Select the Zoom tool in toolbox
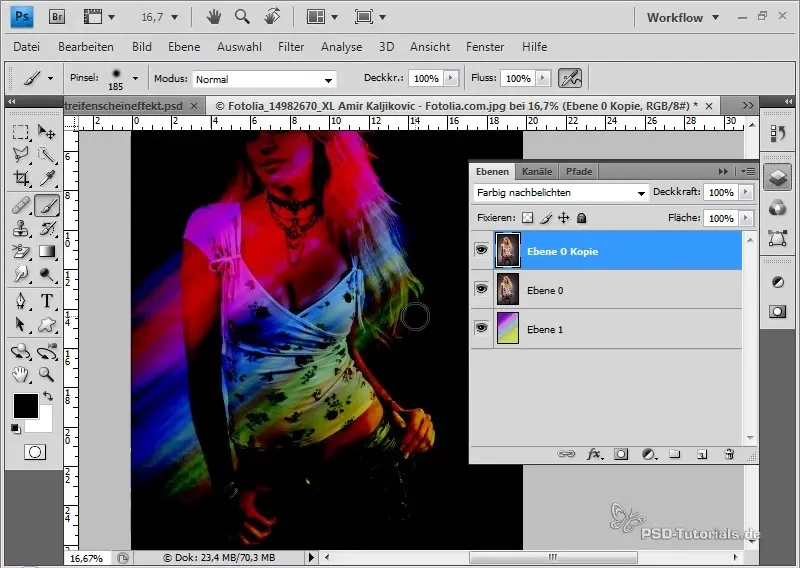Image resolution: width=800 pixels, height=568 pixels. [46, 375]
